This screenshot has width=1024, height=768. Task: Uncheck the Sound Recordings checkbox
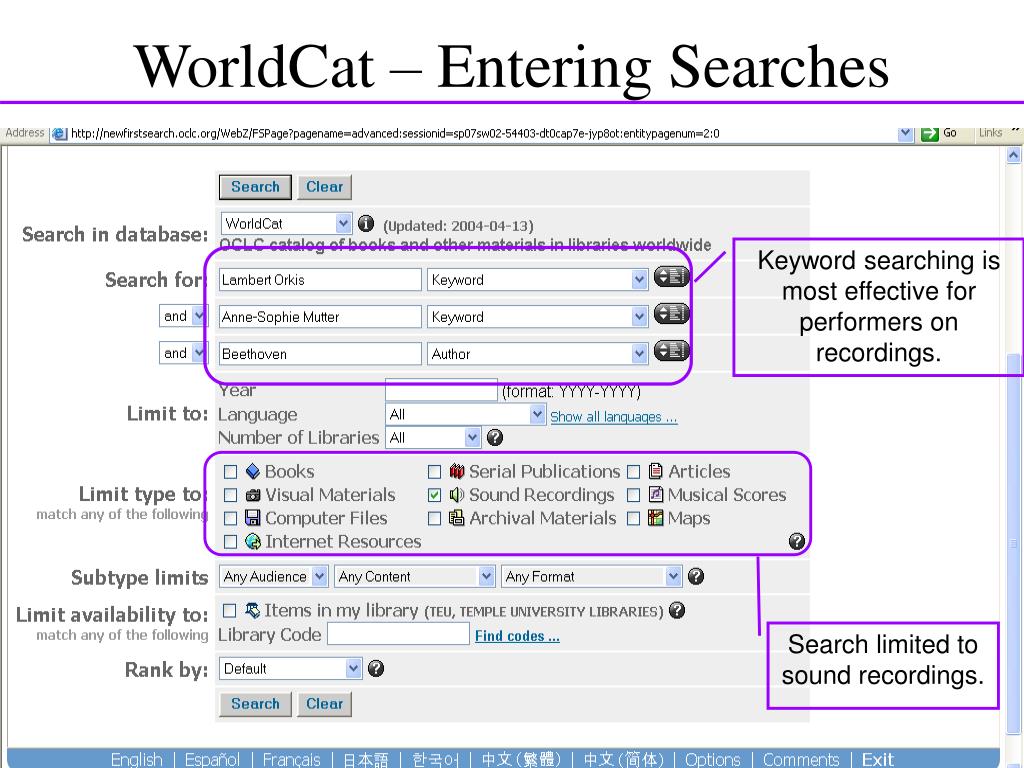[434, 496]
